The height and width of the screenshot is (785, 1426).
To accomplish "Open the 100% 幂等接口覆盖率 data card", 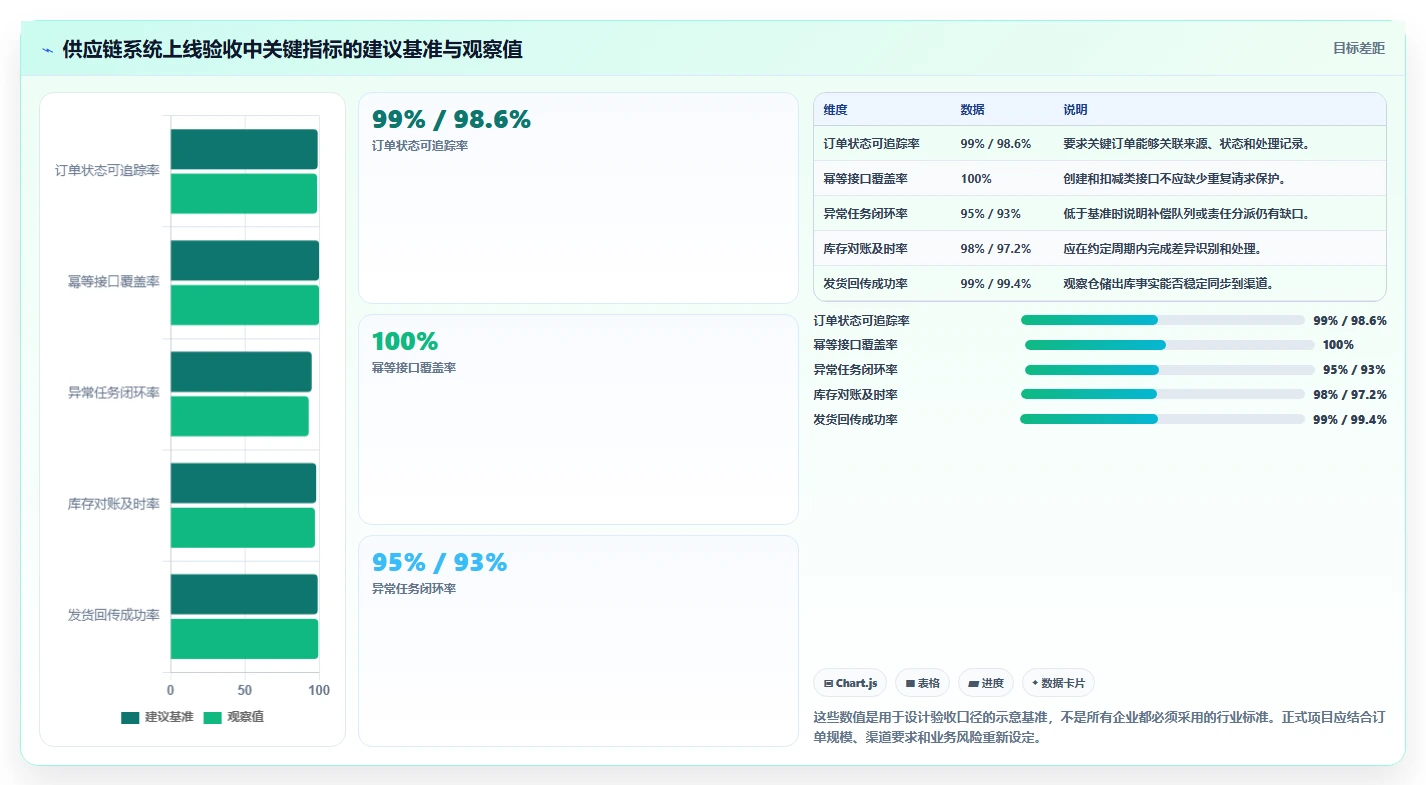I will tap(578, 420).
